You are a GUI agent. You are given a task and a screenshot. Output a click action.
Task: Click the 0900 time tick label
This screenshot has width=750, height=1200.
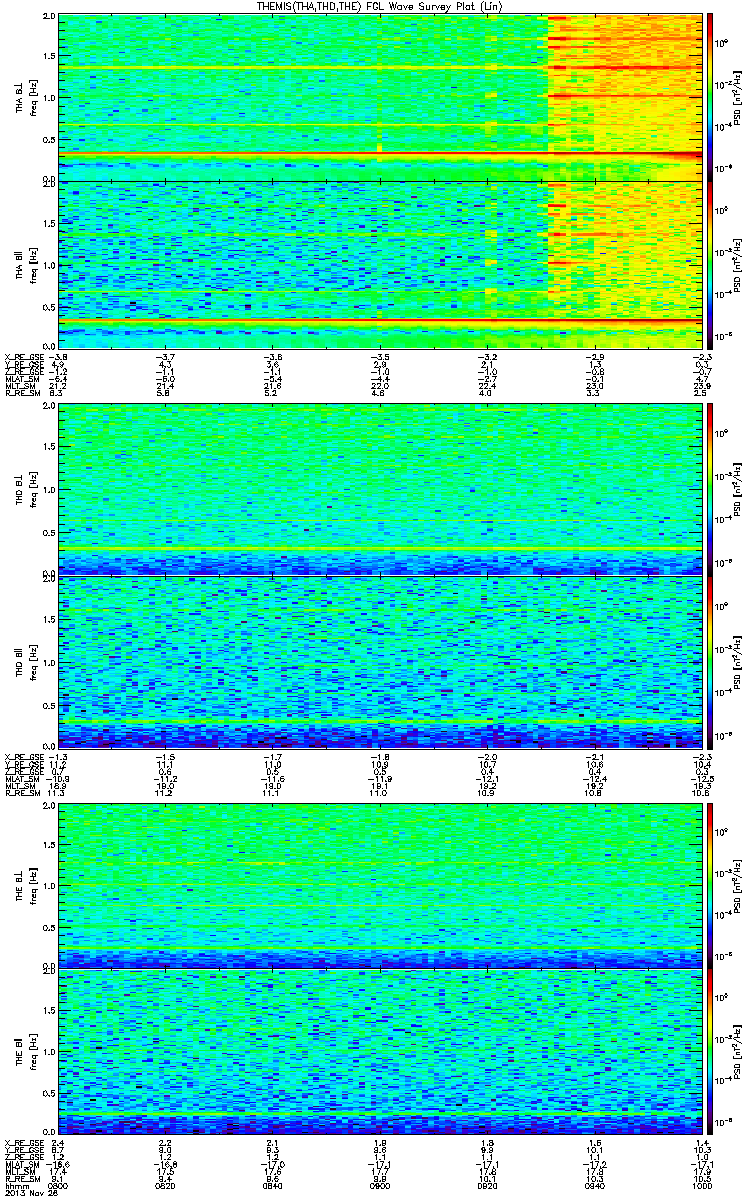[x=380, y=1184]
